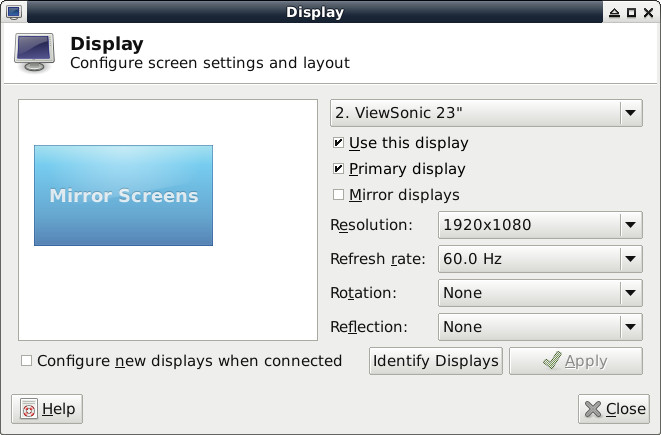Screen dimensions: 661x435
Task: Maximize the Display window
Action: click(631, 13)
